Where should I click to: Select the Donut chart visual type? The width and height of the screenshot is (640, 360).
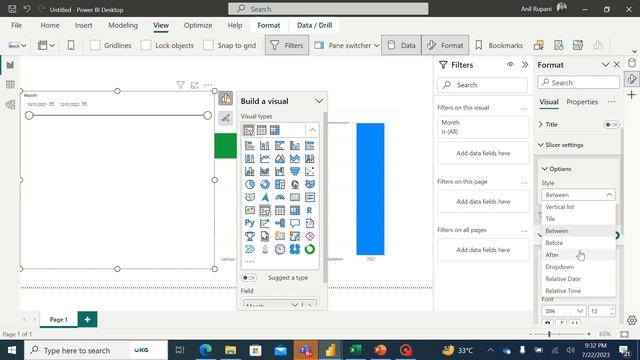(x=265, y=184)
